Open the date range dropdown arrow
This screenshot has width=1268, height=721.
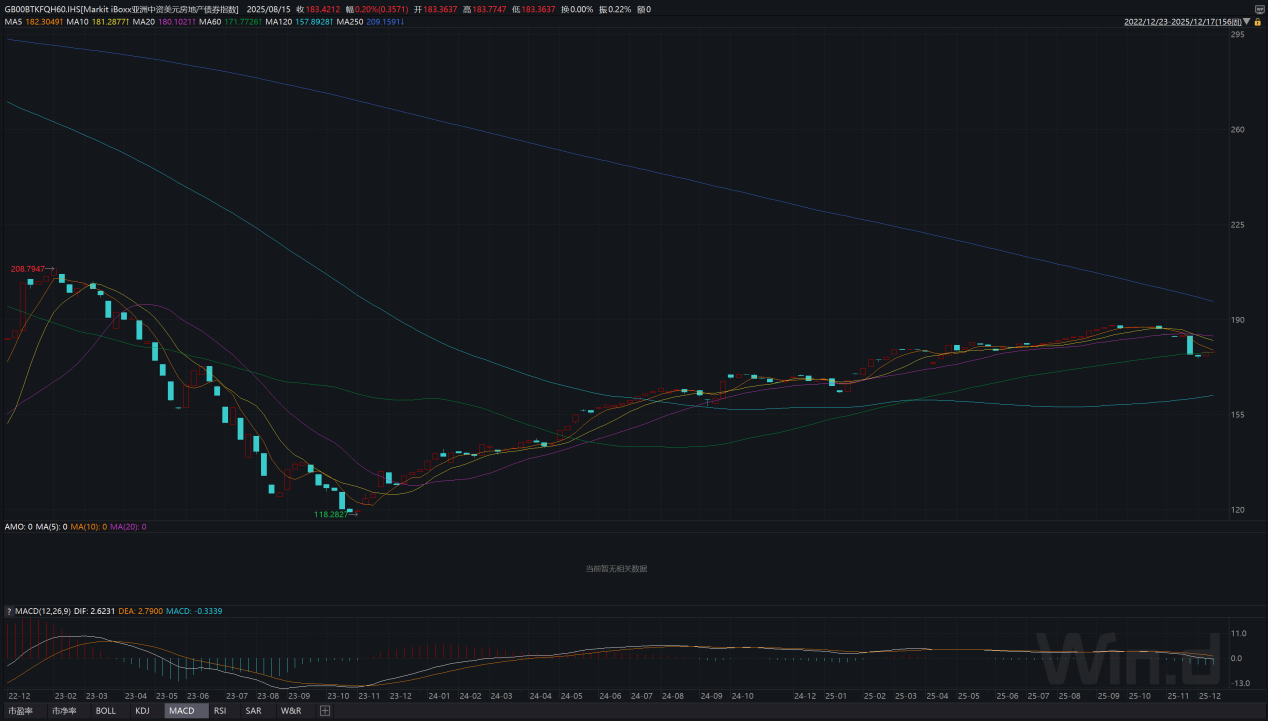(1246, 21)
